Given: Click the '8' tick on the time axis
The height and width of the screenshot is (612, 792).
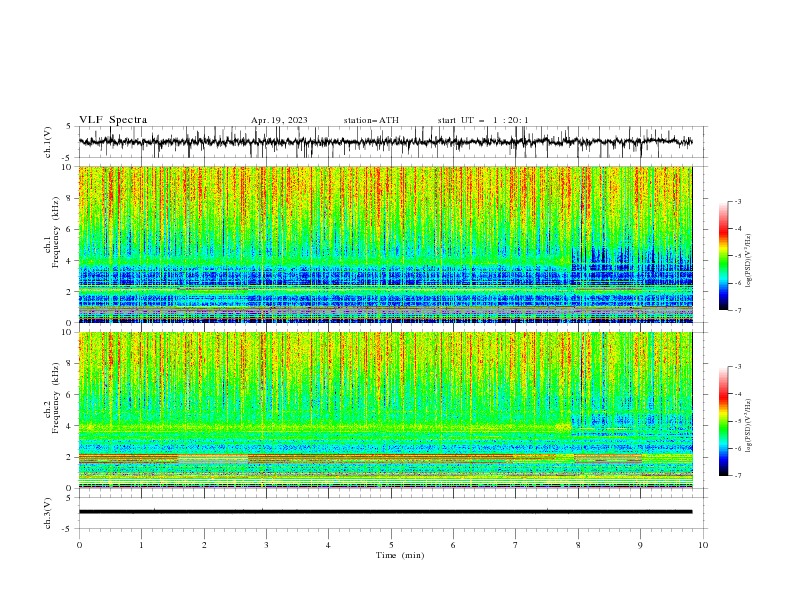Looking at the screenshot, I should (578, 545).
